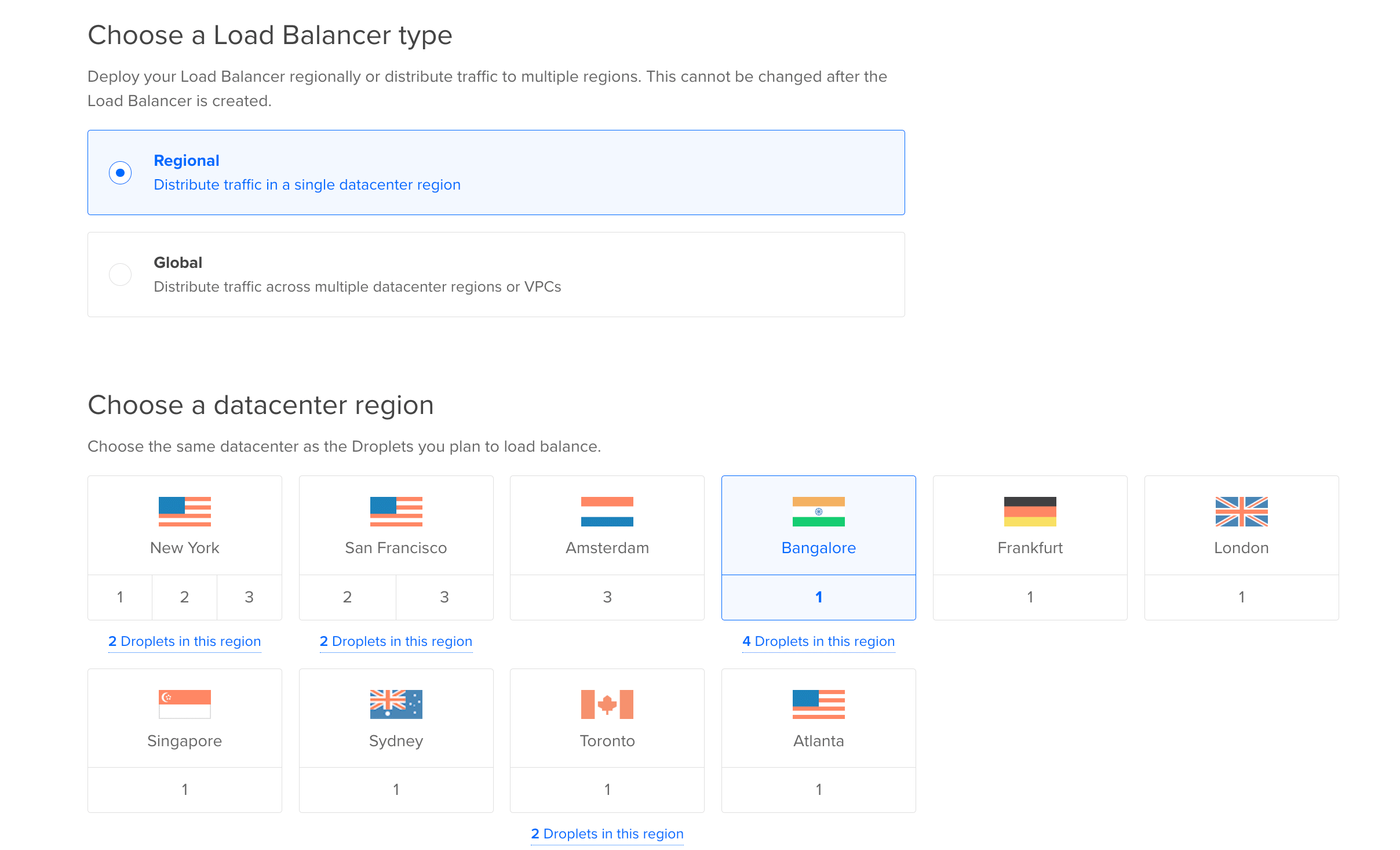
Task: Open San Francisco's 2 Droplets link
Action: 396,641
